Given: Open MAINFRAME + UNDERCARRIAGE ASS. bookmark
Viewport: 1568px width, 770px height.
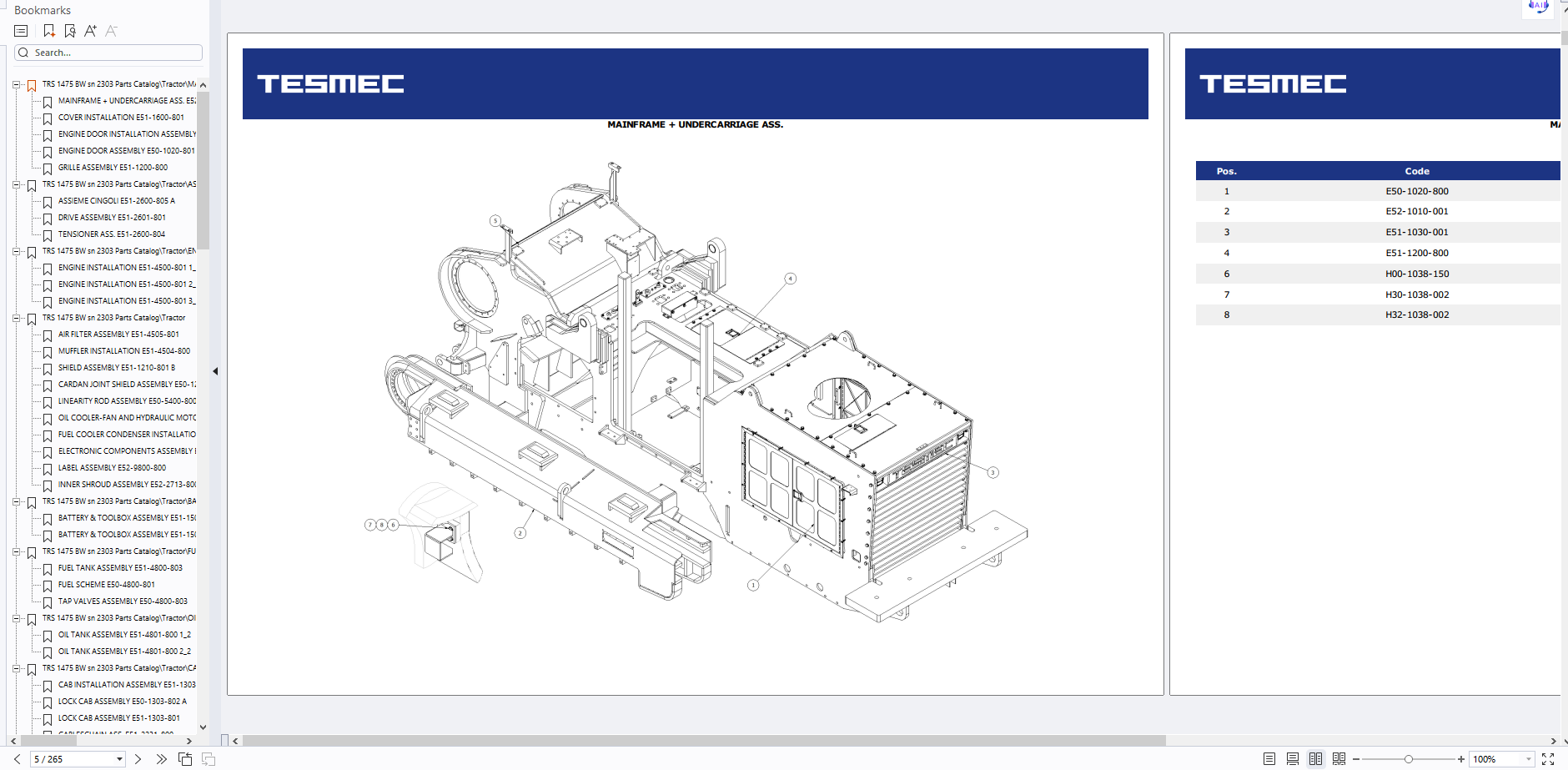Looking at the screenshot, I should (x=127, y=101).
